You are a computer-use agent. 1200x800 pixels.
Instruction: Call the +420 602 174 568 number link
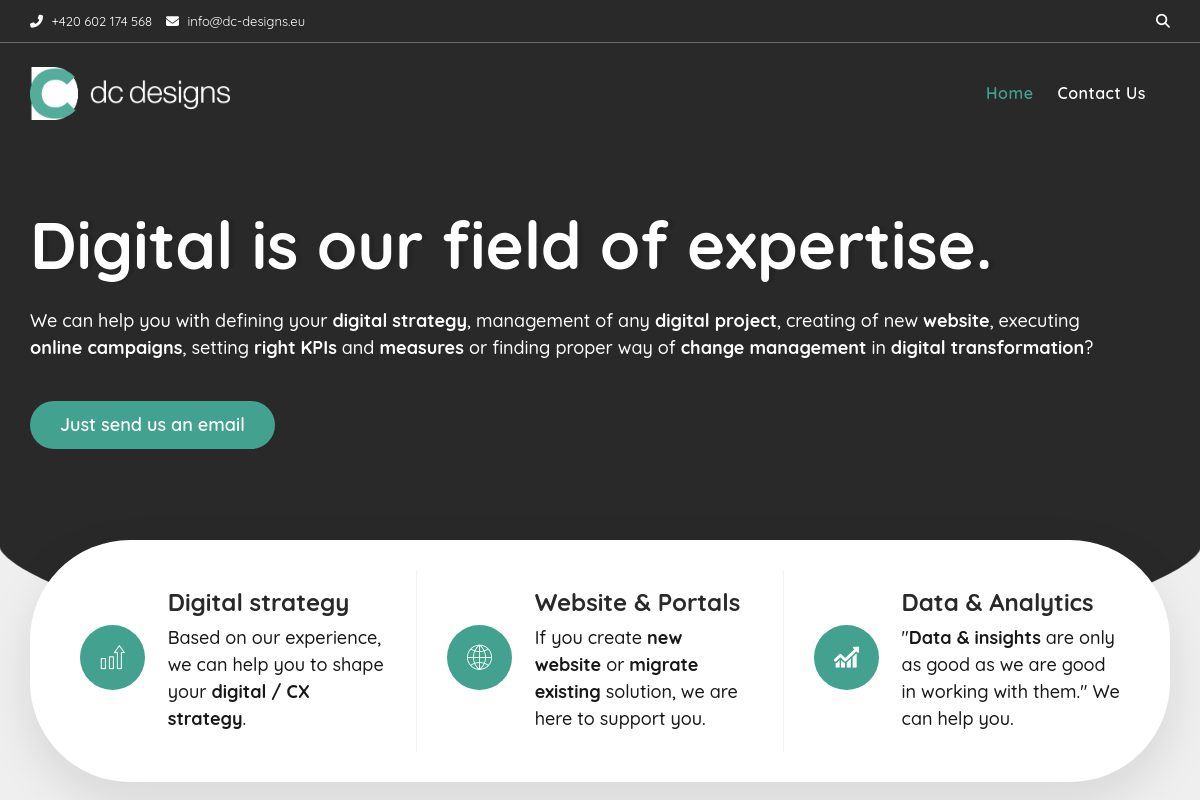coord(102,21)
